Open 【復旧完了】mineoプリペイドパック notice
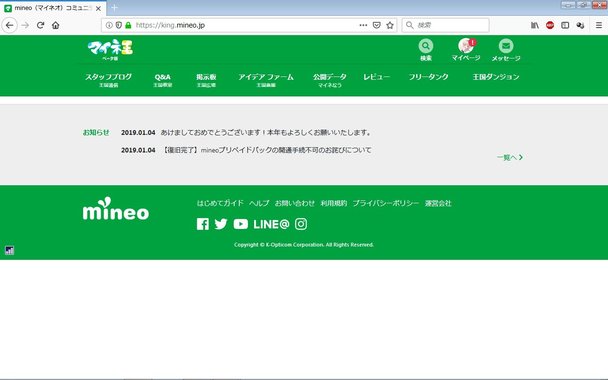608x380 pixels. tap(267, 150)
